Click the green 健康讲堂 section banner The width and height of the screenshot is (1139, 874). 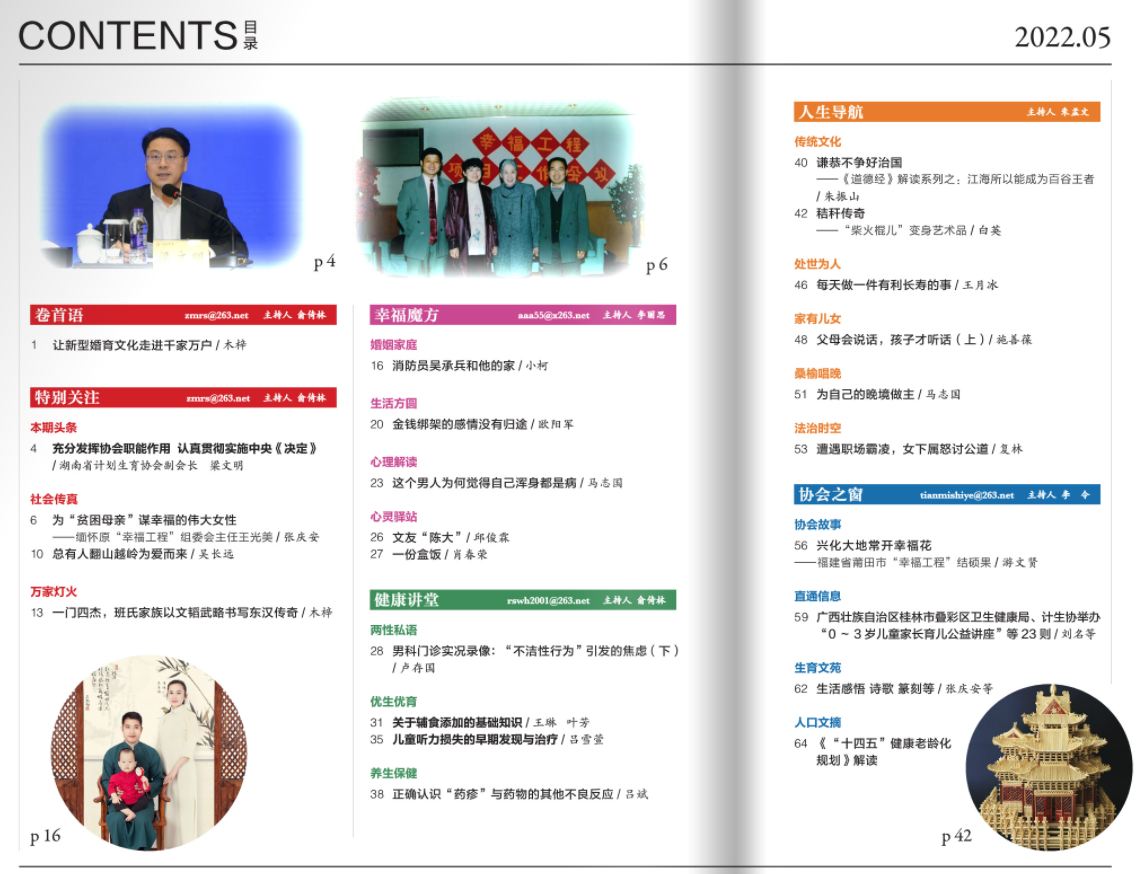point(523,600)
